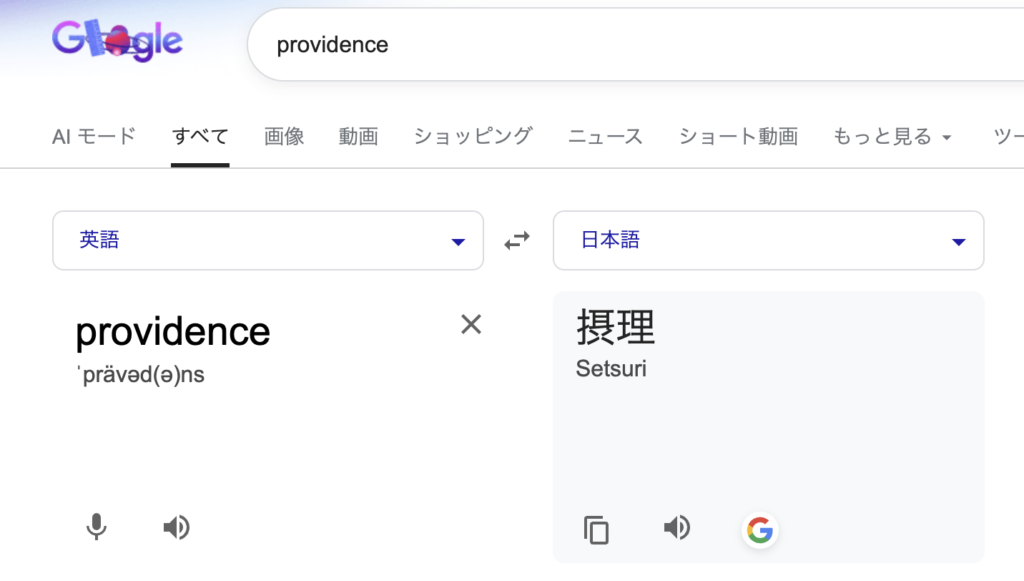Select the すべて tab
This screenshot has height=581, width=1024.
pyautogui.click(x=200, y=137)
